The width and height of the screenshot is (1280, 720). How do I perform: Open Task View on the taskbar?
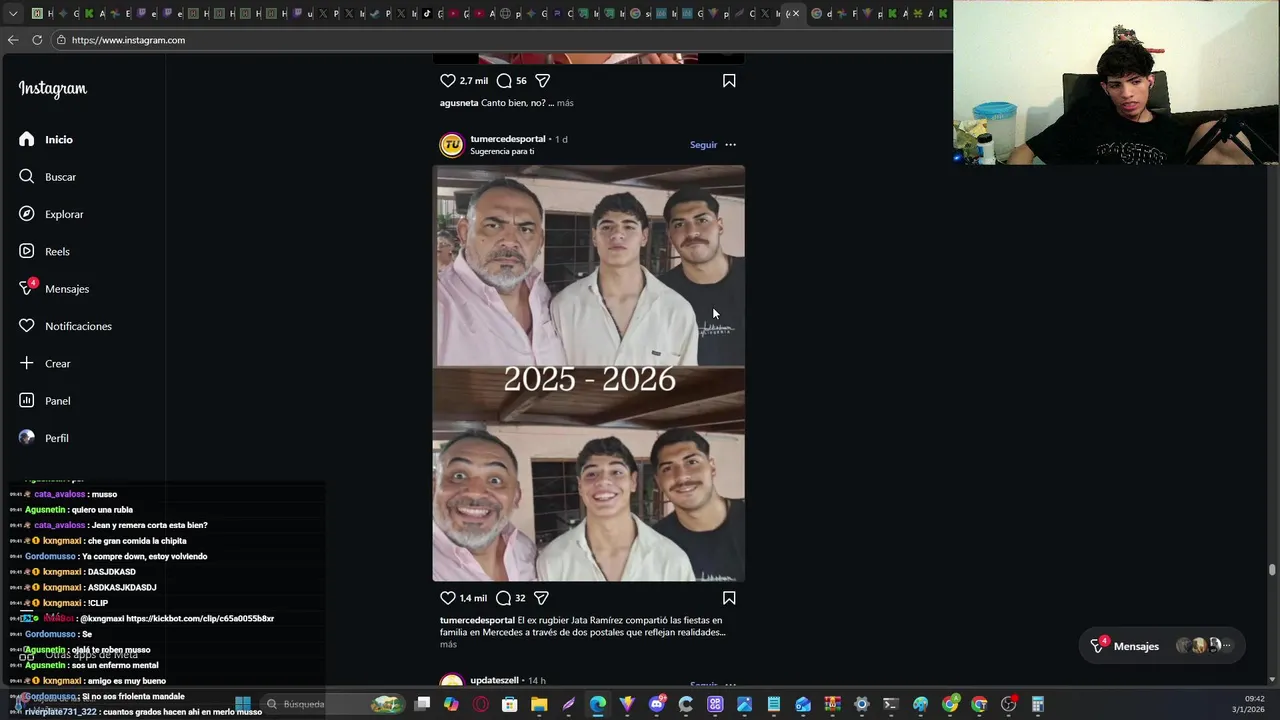pos(423,704)
